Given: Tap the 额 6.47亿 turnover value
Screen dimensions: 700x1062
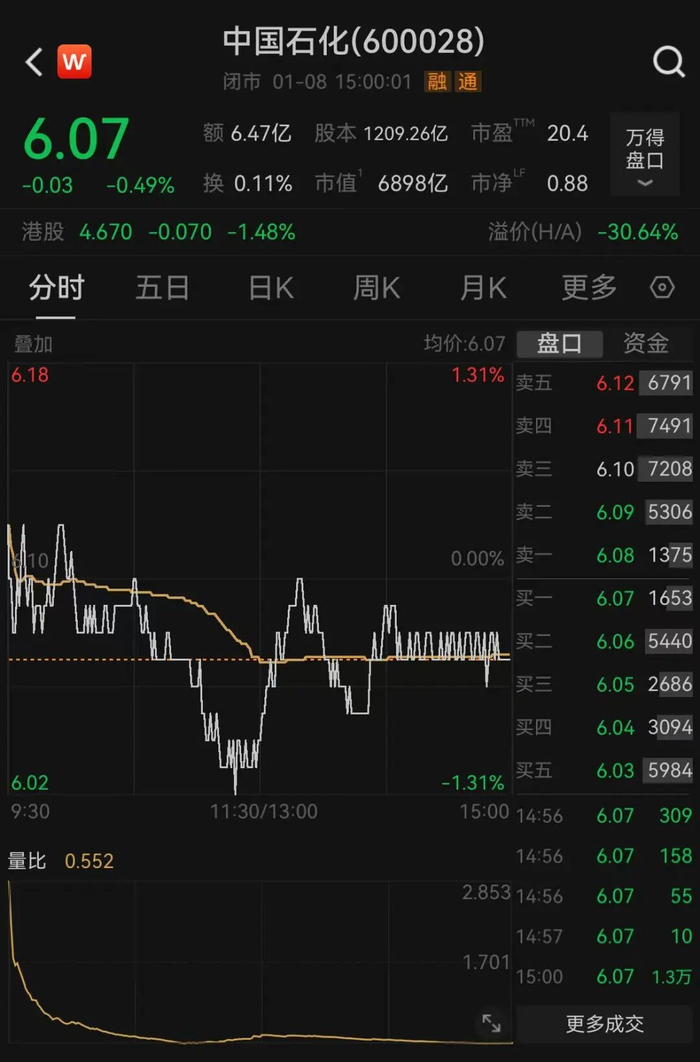Looking at the screenshot, I should [247, 133].
